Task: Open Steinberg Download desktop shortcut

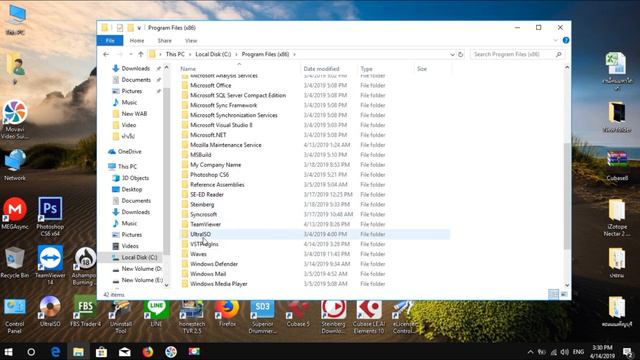Action: tap(333, 317)
